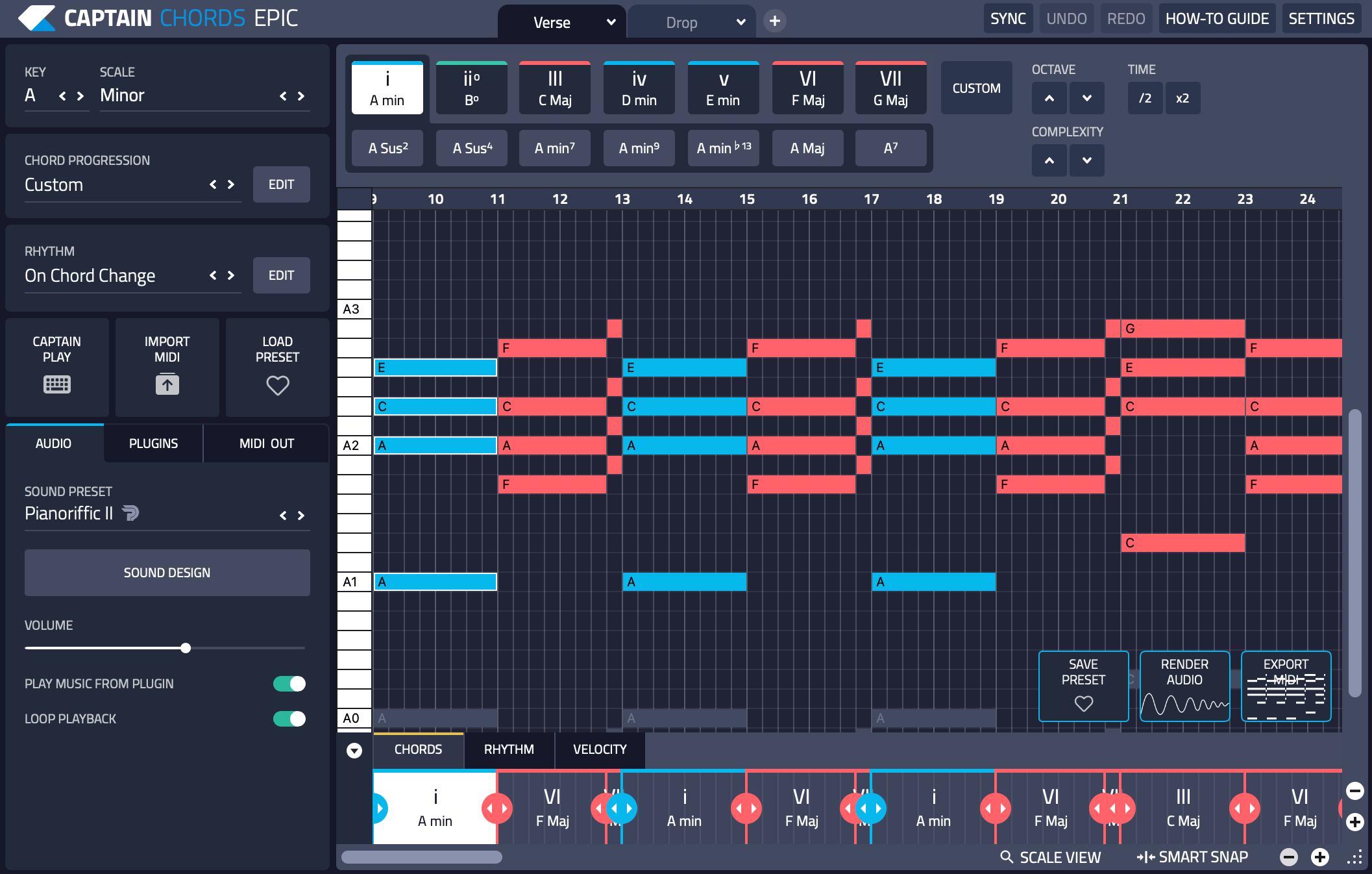Click the Render Audio waveform button

click(1184, 686)
